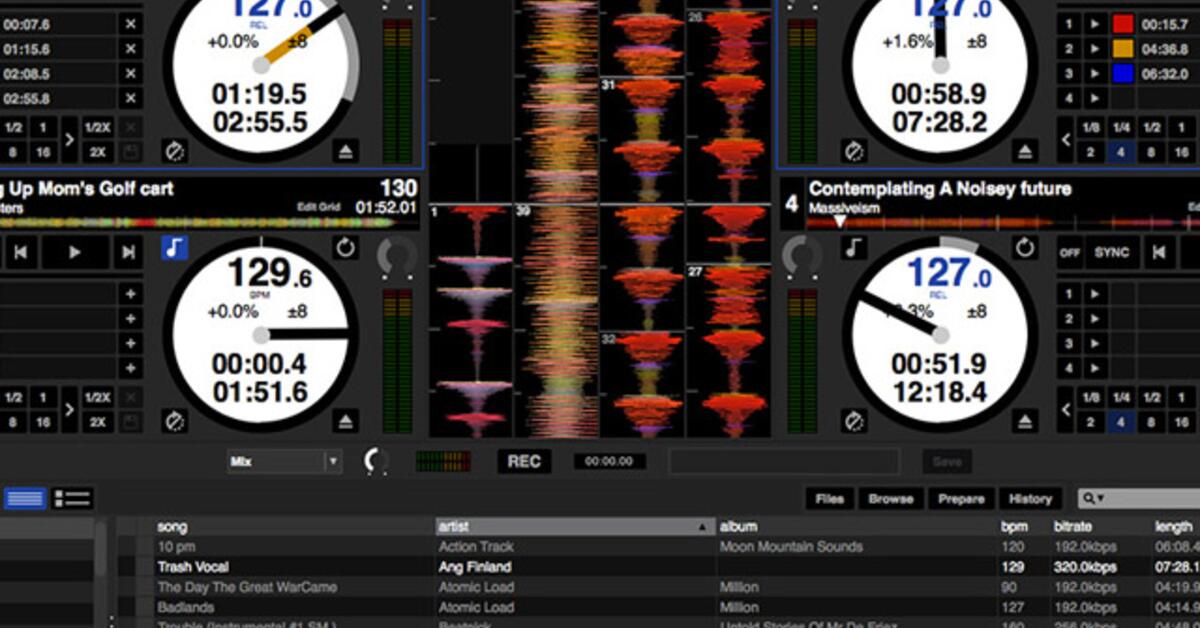This screenshot has width=1200, height=628.
Task: Toggle the REC recording button
Action: click(x=524, y=462)
